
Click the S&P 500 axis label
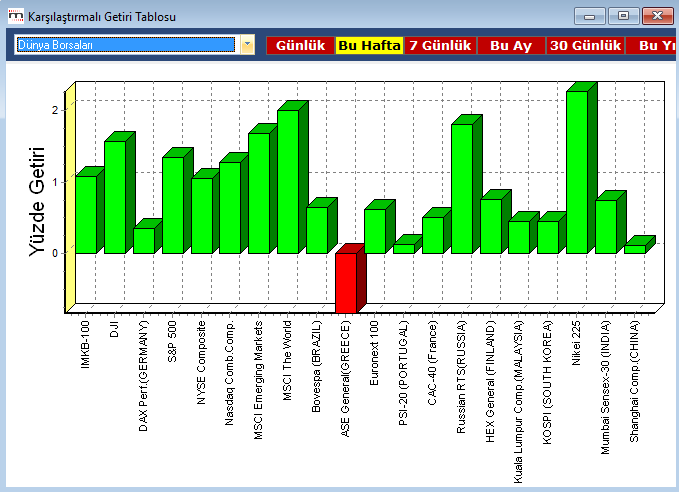(x=172, y=341)
